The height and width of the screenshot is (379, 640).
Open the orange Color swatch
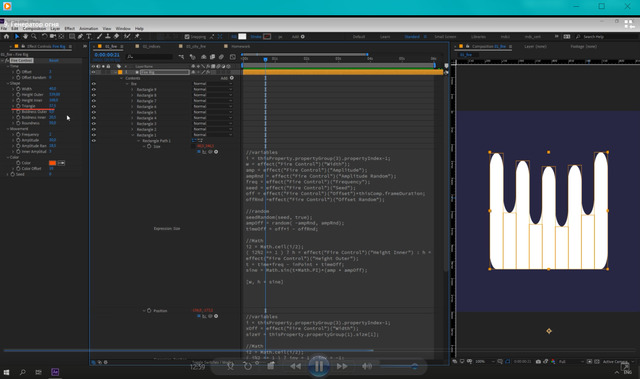(53, 163)
